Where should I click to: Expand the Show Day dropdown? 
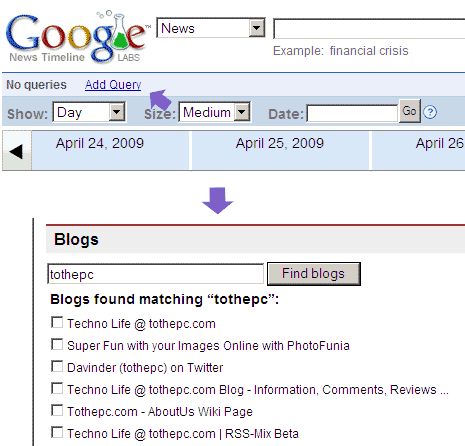(117, 112)
